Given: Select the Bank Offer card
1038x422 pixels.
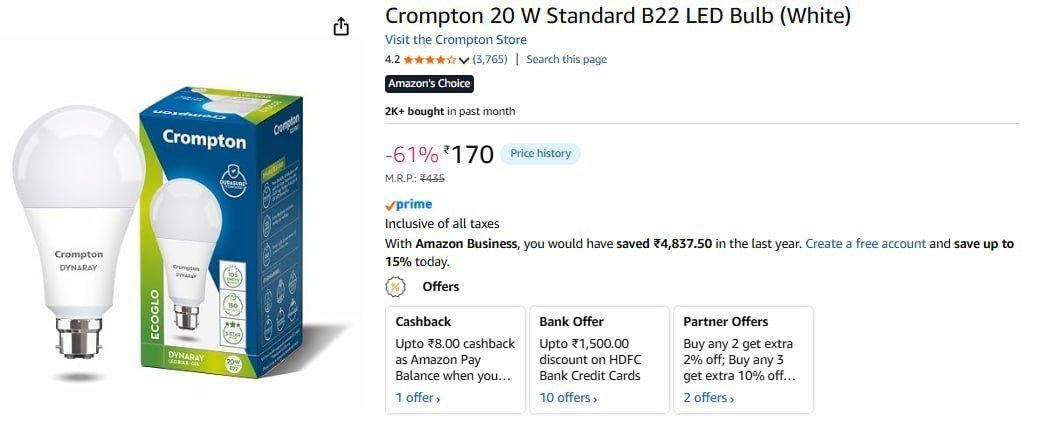Looking at the screenshot, I should pos(600,360).
